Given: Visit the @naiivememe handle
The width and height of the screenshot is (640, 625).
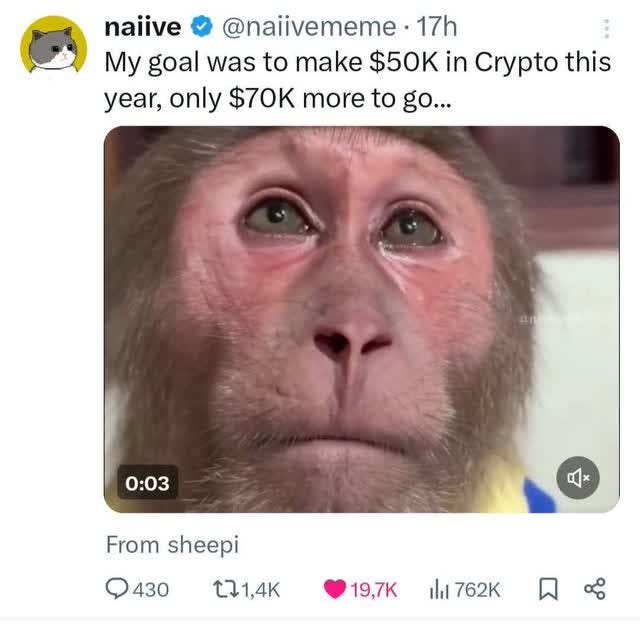Looking at the screenshot, I should 309,27.
